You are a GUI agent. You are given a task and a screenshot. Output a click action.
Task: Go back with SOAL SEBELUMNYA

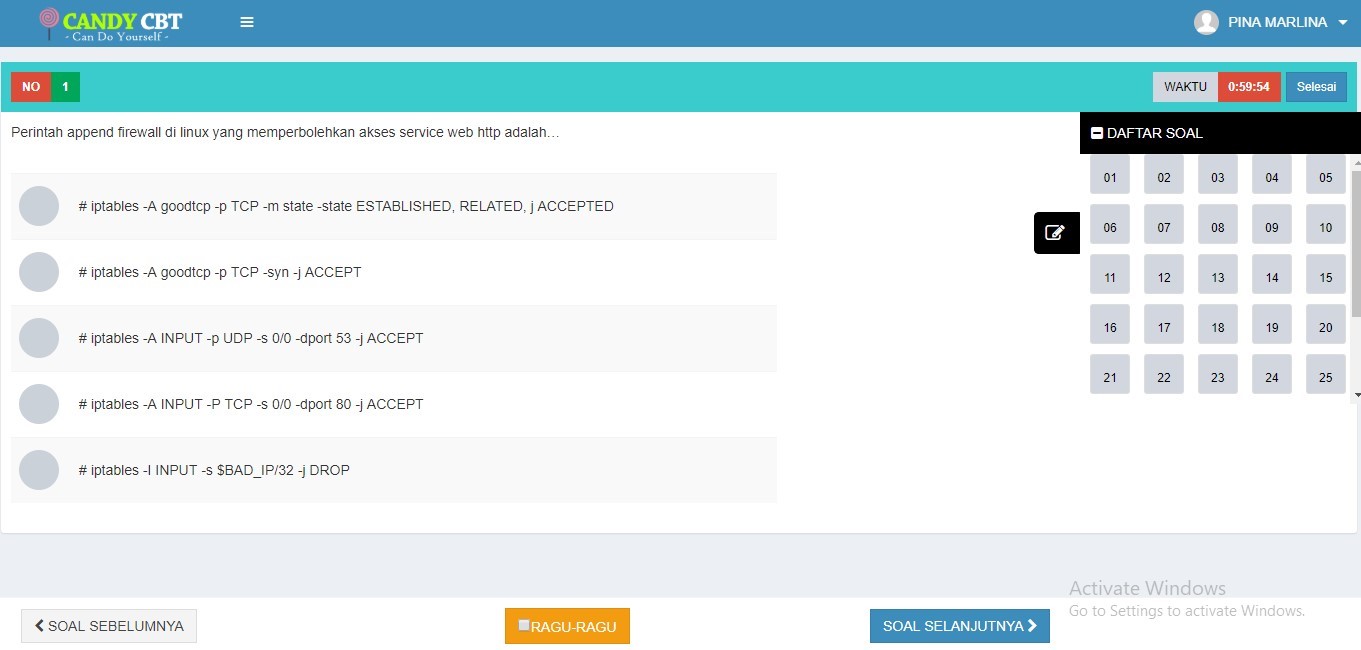109,626
